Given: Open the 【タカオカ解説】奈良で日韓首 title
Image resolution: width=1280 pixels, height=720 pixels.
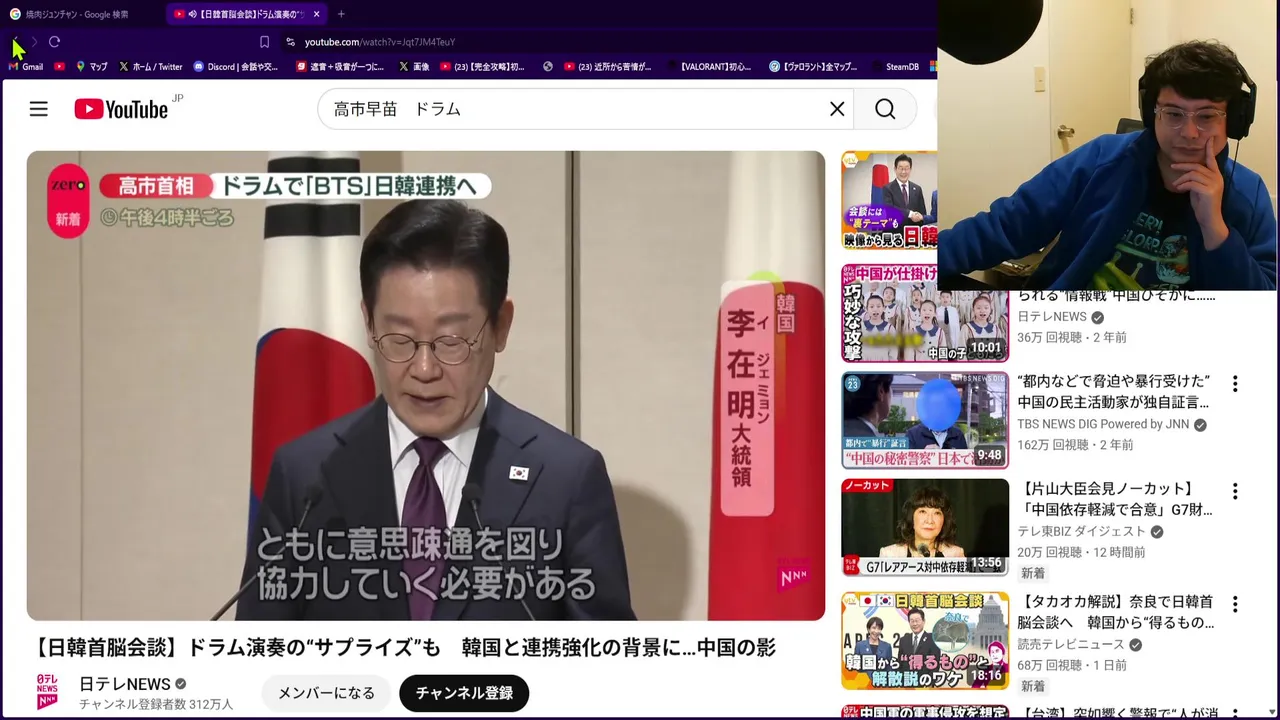Looking at the screenshot, I should (x=1115, y=612).
